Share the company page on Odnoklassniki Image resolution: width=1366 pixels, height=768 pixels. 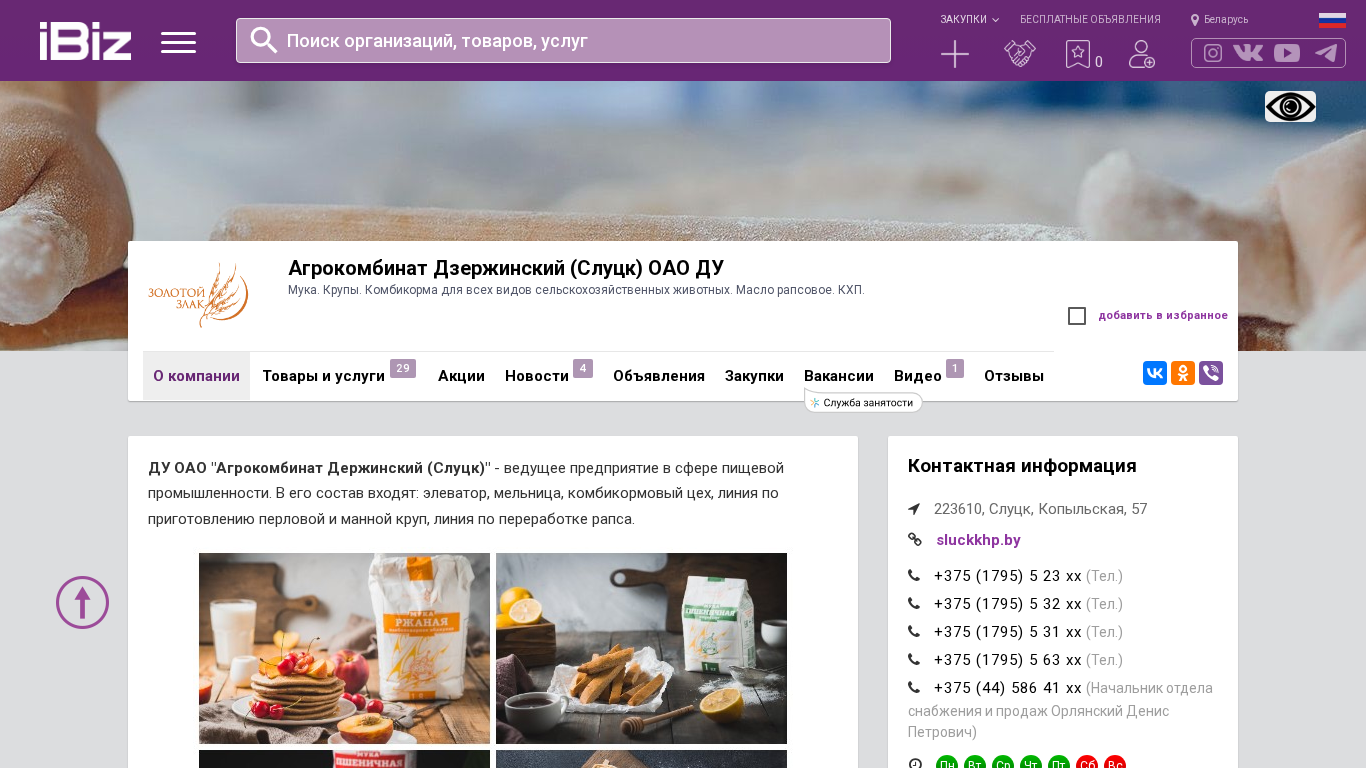point(1183,373)
